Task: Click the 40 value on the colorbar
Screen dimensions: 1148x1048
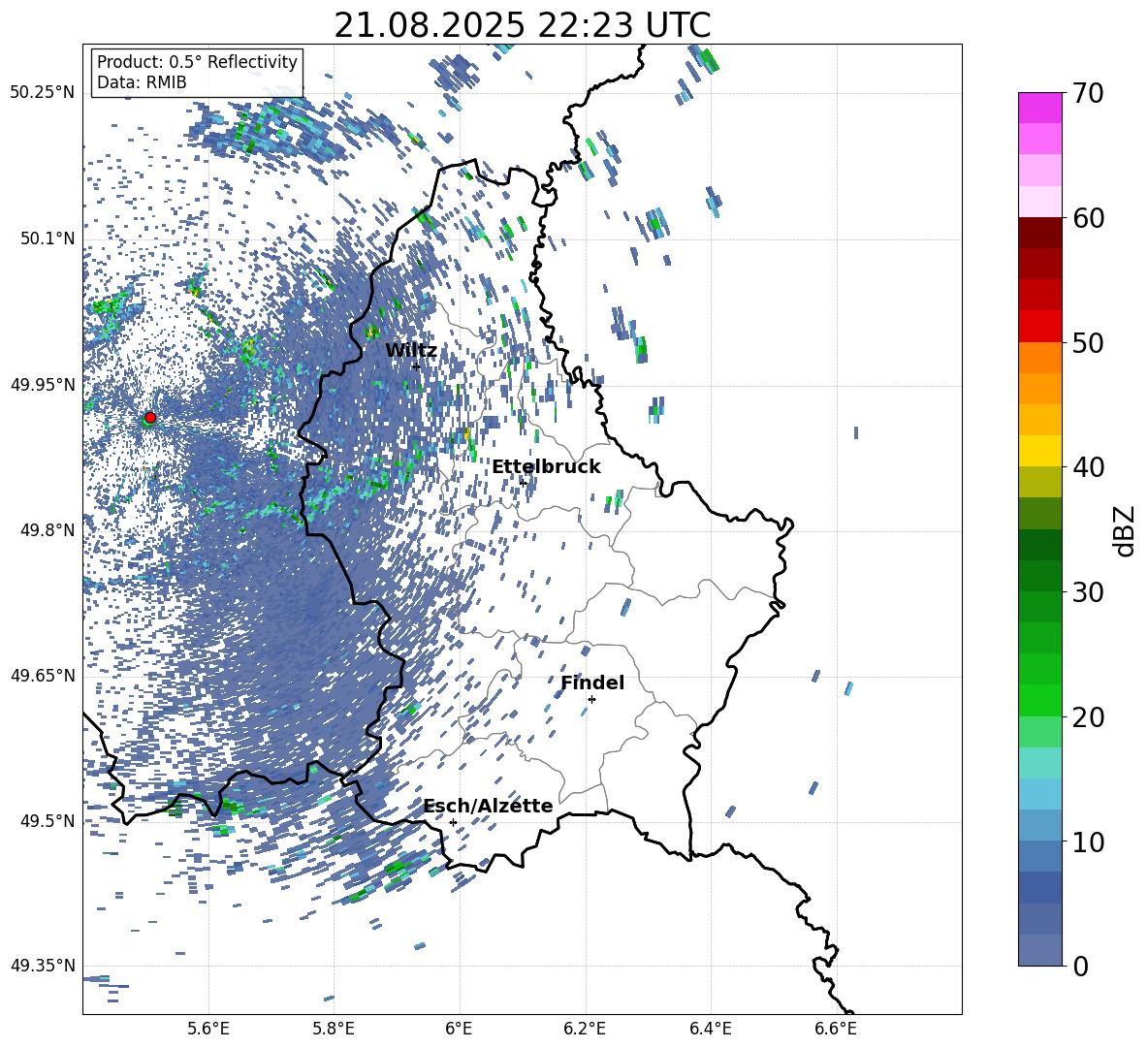Action: pos(1088,467)
